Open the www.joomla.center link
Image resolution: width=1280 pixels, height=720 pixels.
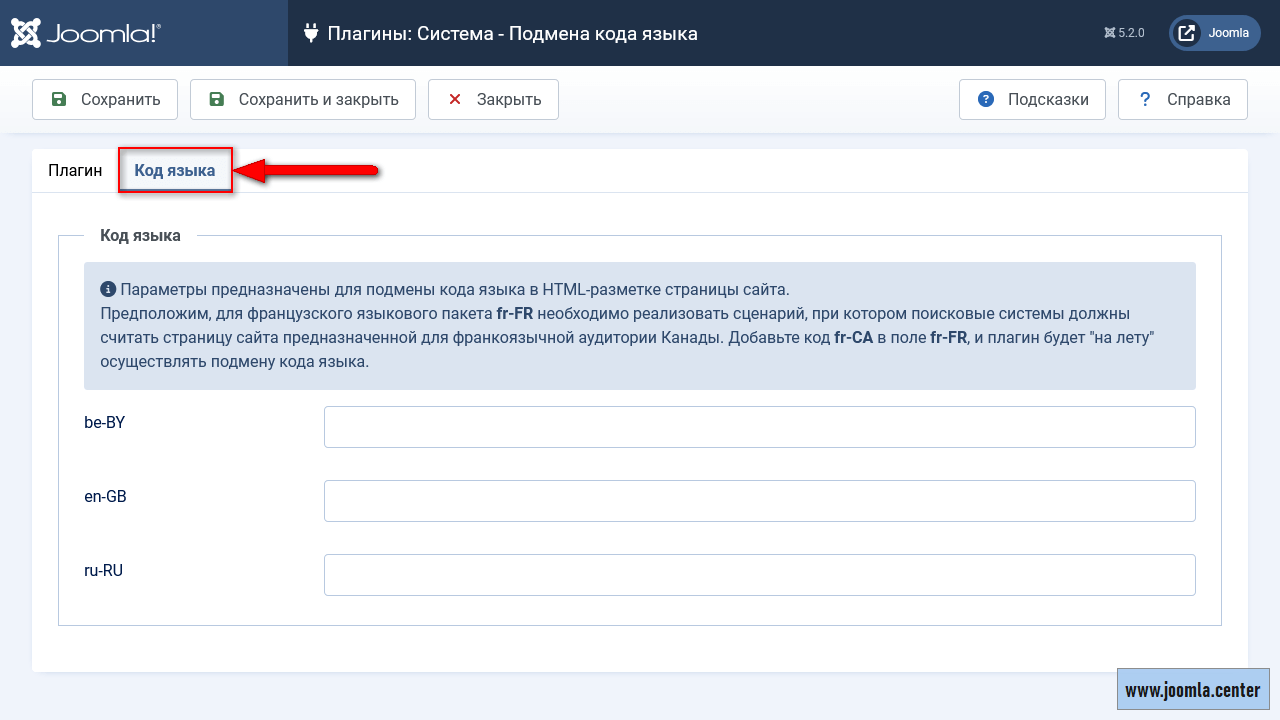point(1192,690)
